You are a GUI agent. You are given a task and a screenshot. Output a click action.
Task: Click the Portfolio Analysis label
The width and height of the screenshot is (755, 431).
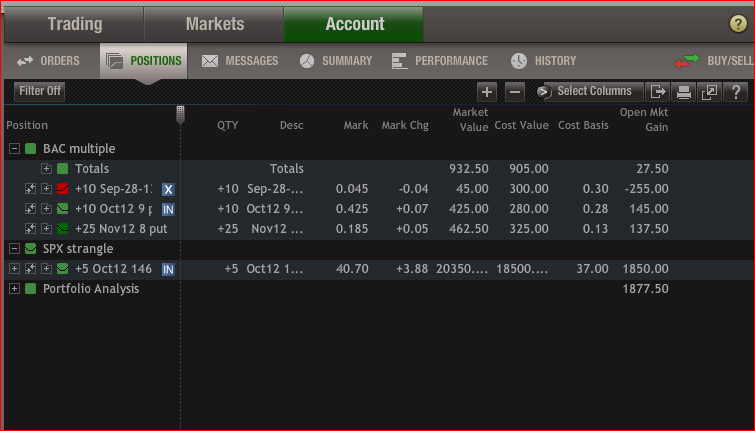91,289
